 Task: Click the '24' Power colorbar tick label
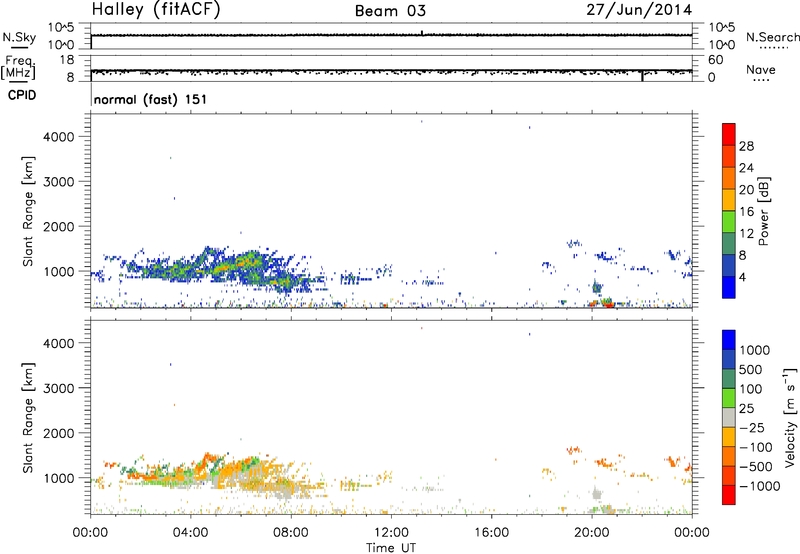pos(746,168)
